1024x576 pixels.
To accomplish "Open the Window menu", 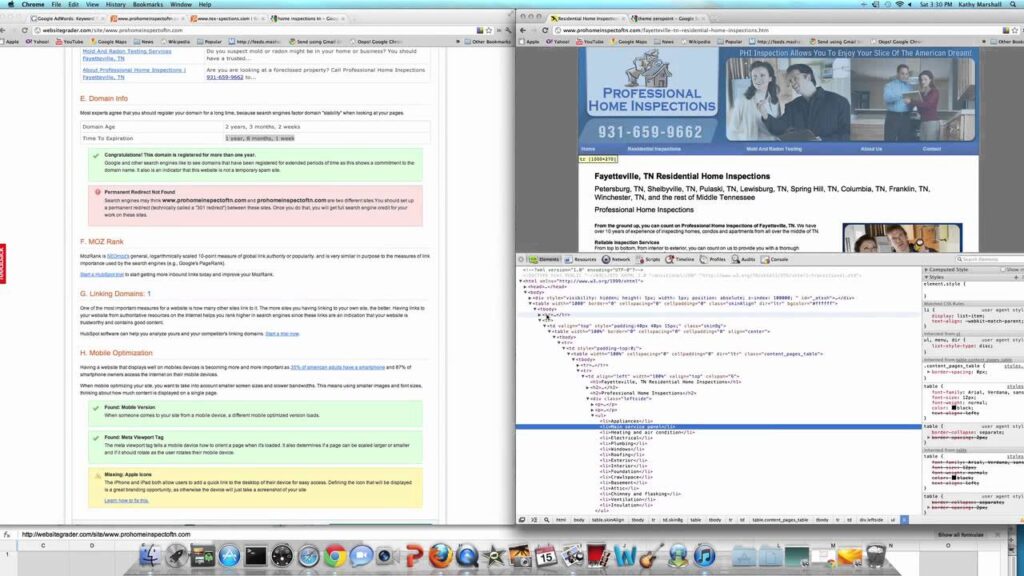I will pyautogui.click(x=181, y=5).
